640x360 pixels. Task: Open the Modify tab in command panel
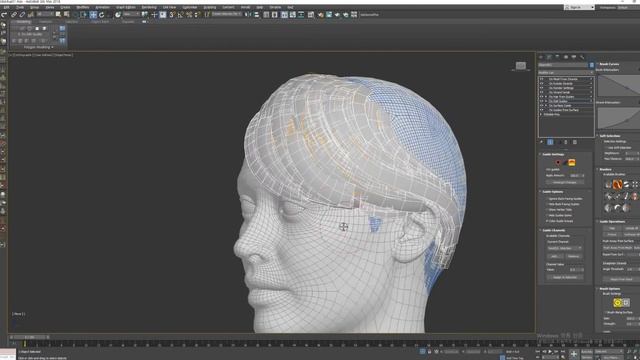pyautogui.click(x=549, y=57)
